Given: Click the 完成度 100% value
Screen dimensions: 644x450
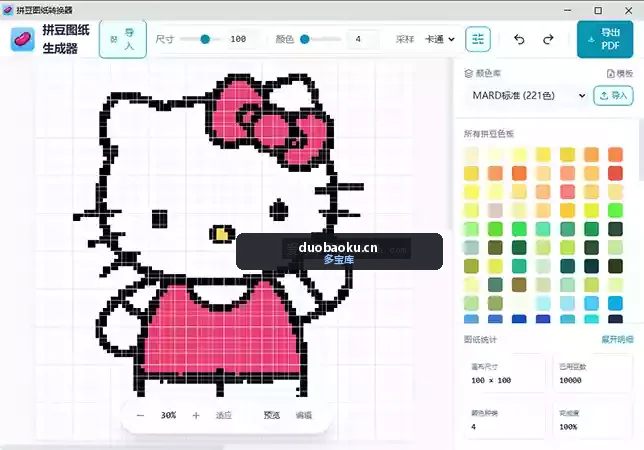Looking at the screenshot, I should pyautogui.click(x=568, y=427).
